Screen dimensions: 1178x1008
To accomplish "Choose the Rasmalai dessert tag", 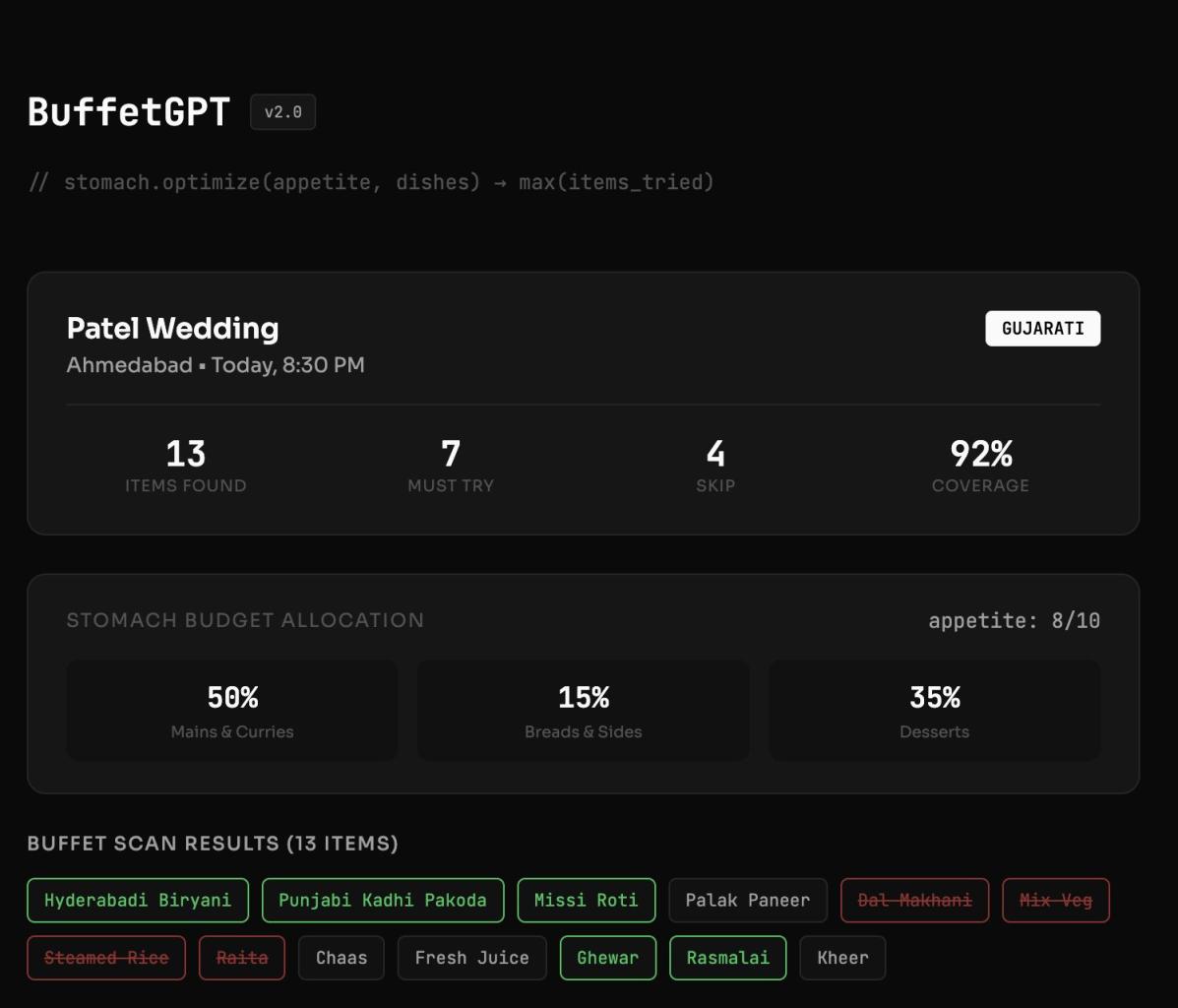I will pos(727,958).
